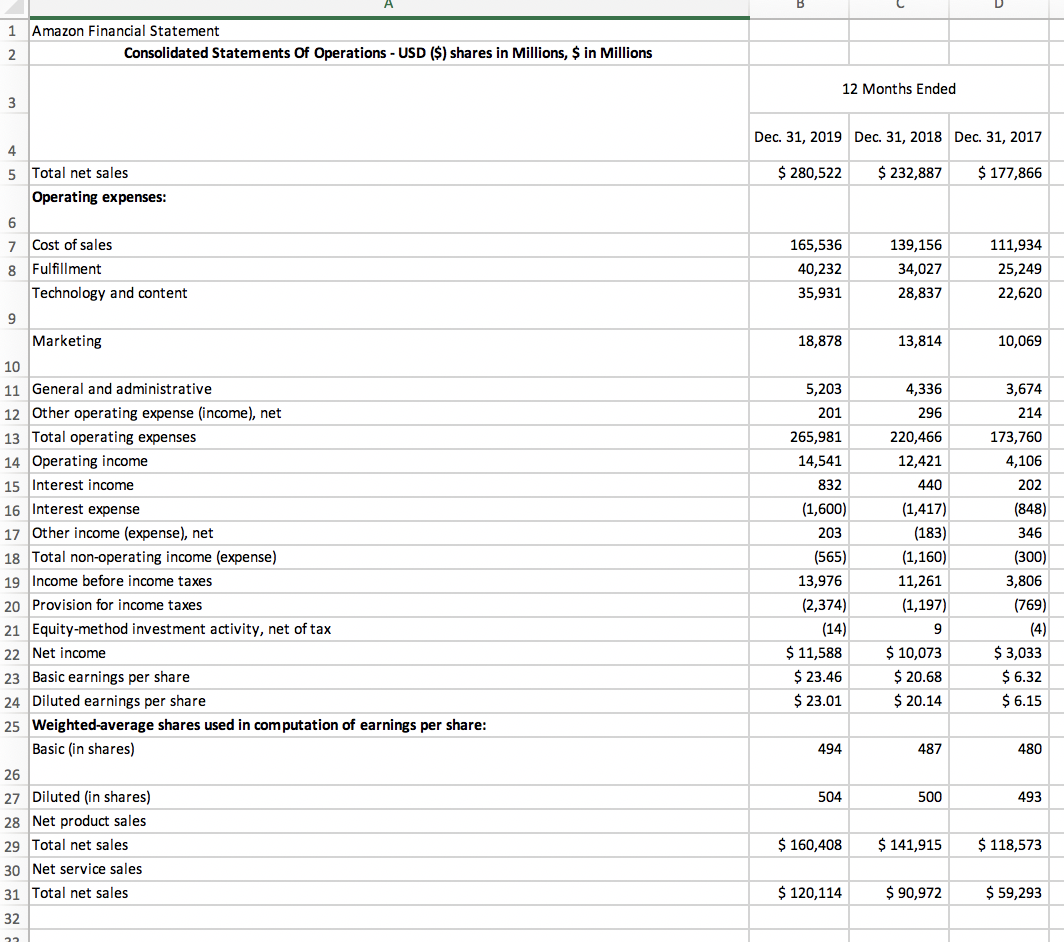Click the $ 23.01 diluted EPS value

point(818,701)
